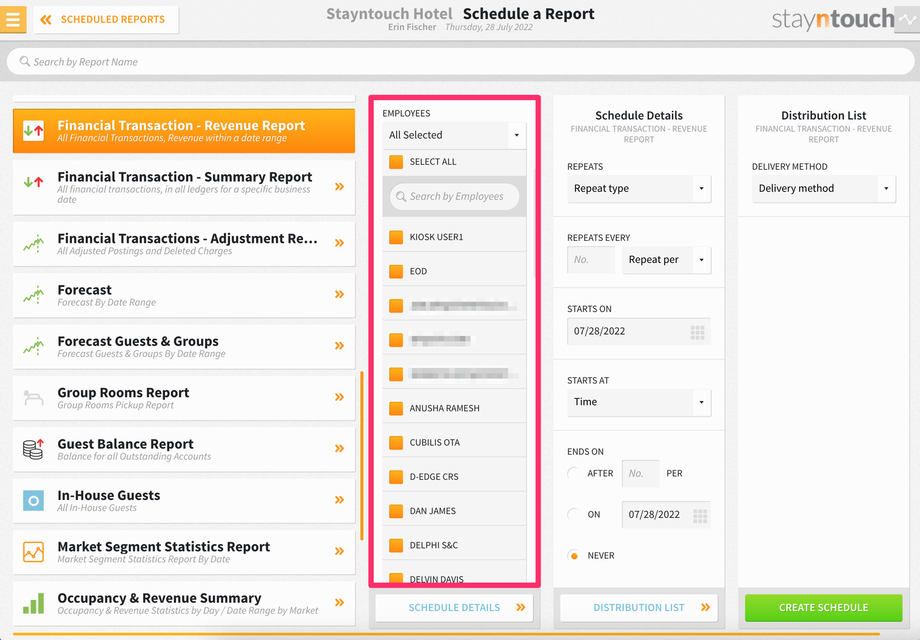Viewport: 920px width, 640px height.
Task: Click the Ends On After No. field
Action: (641, 473)
